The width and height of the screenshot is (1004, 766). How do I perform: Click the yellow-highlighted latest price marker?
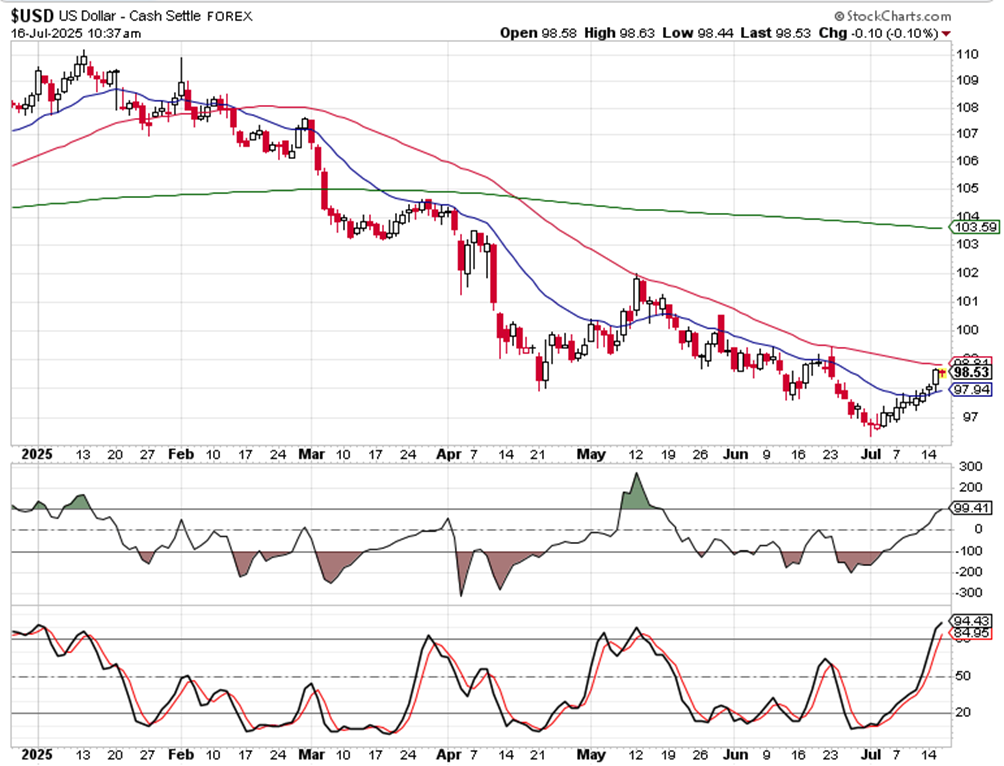pos(941,372)
